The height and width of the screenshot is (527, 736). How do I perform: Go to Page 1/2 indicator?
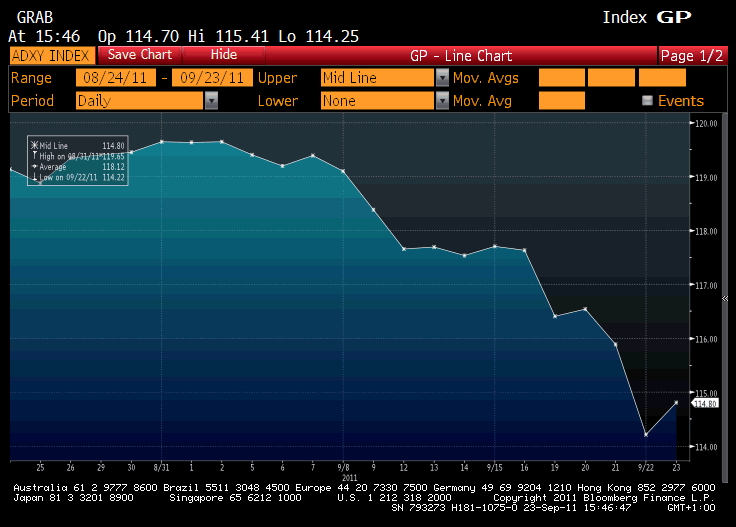(691, 56)
